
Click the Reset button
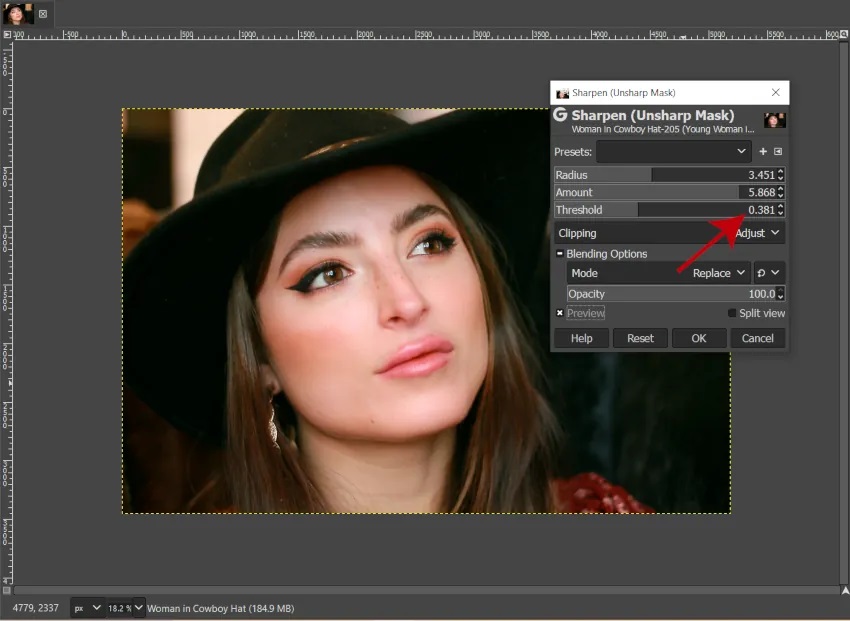pos(640,338)
